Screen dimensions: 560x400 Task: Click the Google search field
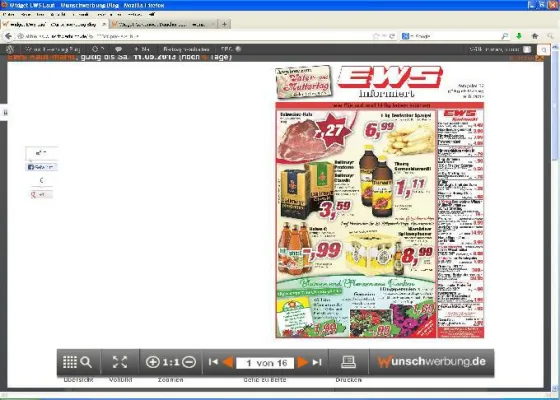coord(455,36)
